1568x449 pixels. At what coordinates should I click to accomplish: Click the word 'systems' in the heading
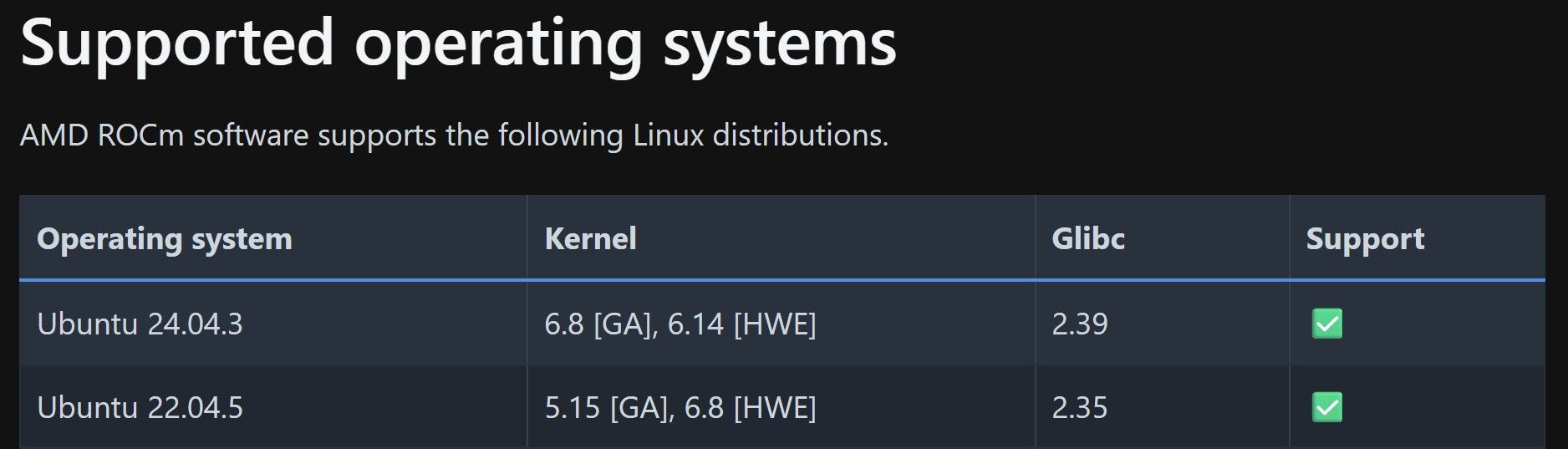pos(780,43)
